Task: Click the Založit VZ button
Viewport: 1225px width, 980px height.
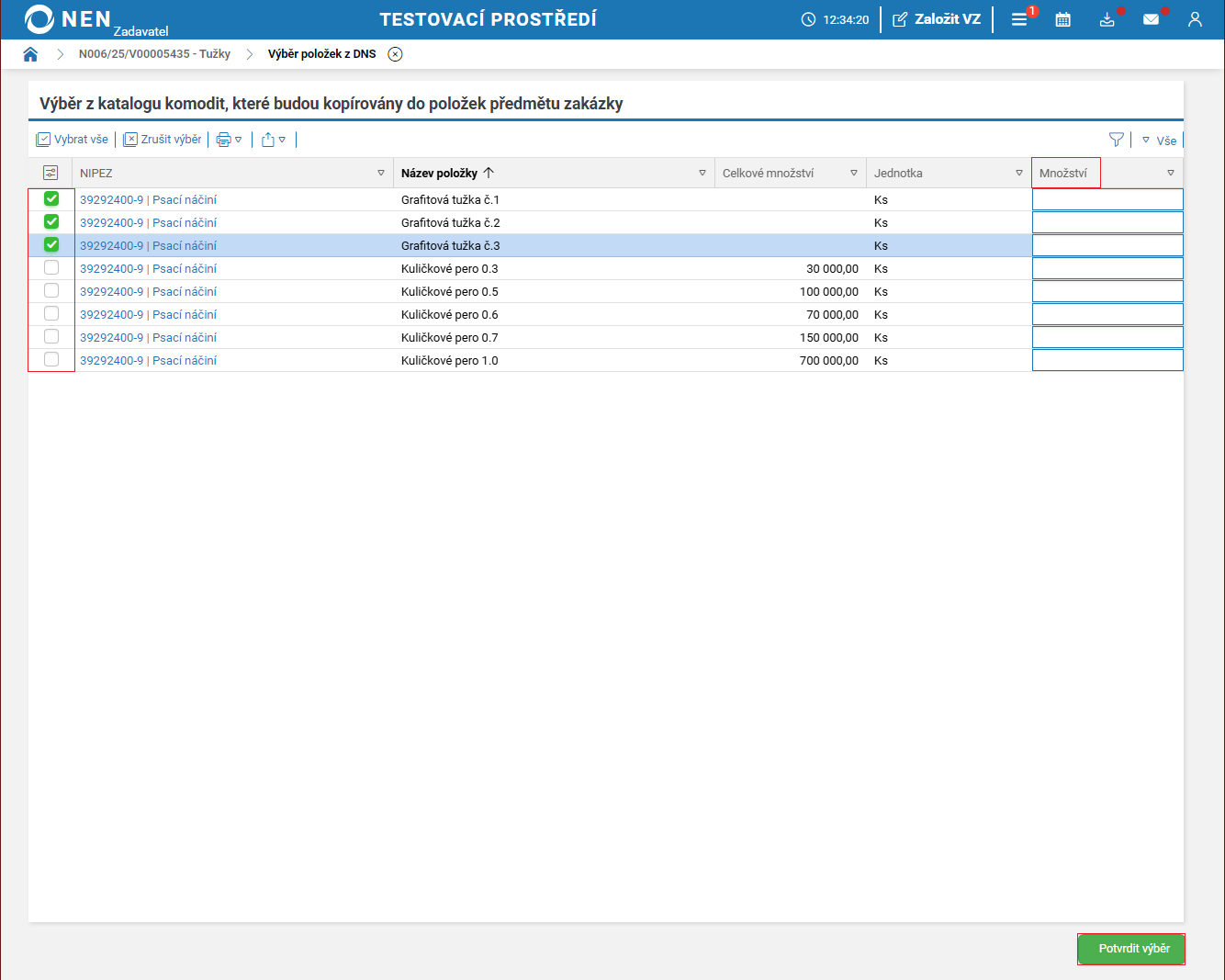Action: click(x=937, y=19)
